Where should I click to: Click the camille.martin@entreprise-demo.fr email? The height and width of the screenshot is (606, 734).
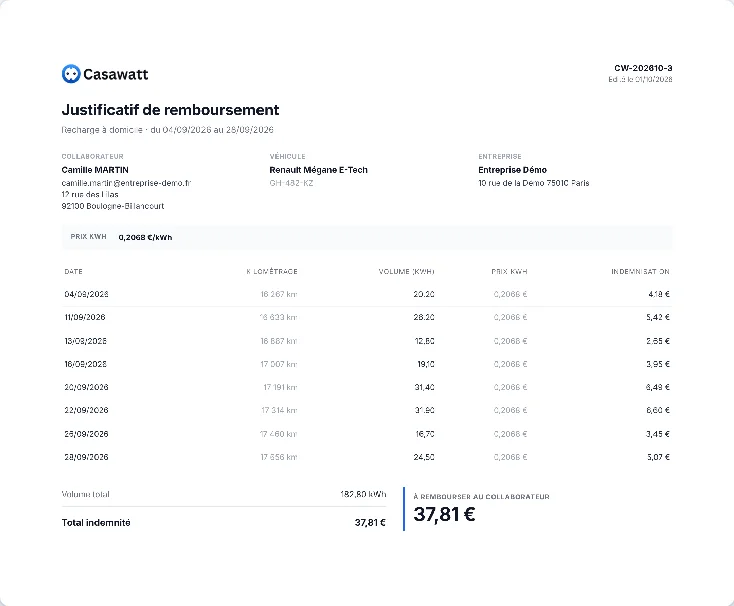click(x=126, y=183)
